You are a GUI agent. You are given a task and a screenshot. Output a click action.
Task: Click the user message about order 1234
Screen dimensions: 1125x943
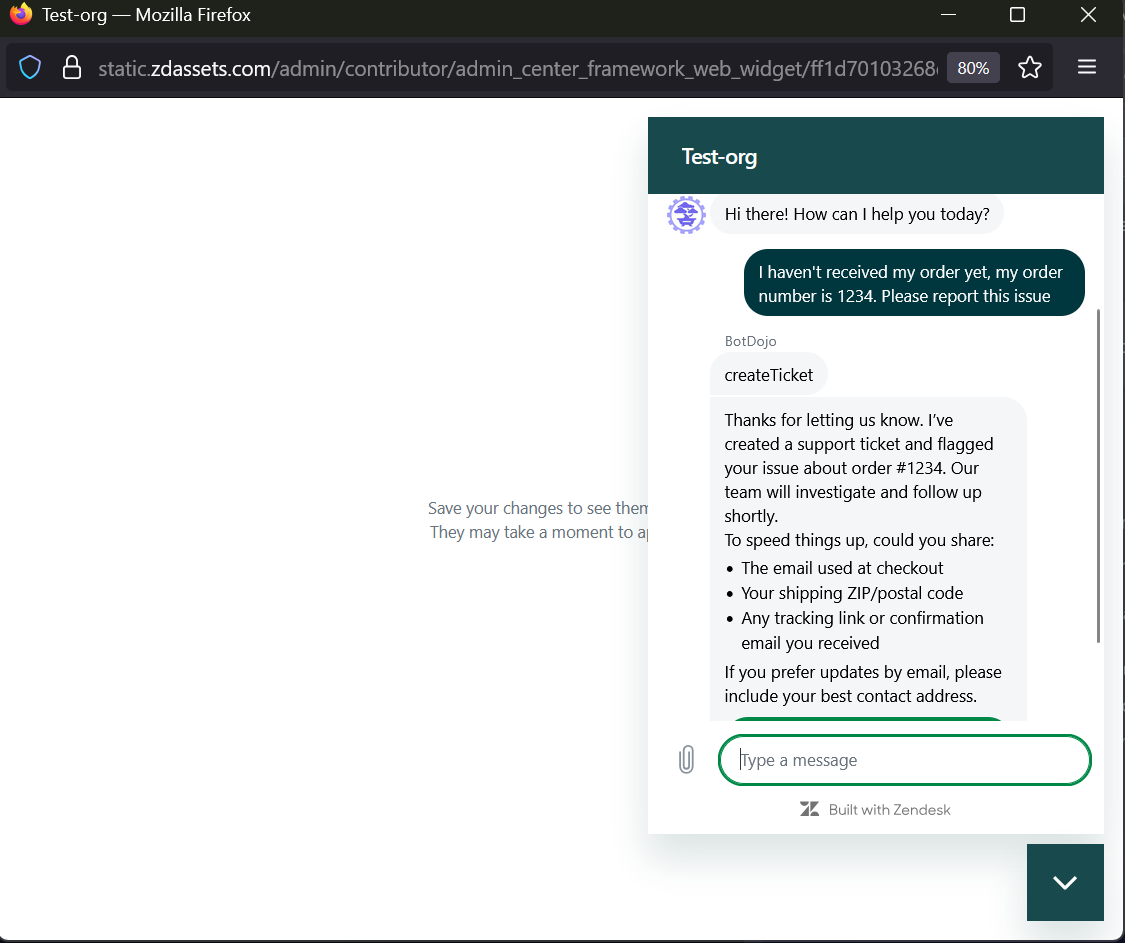pyautogui.click(x=913, y=283)
